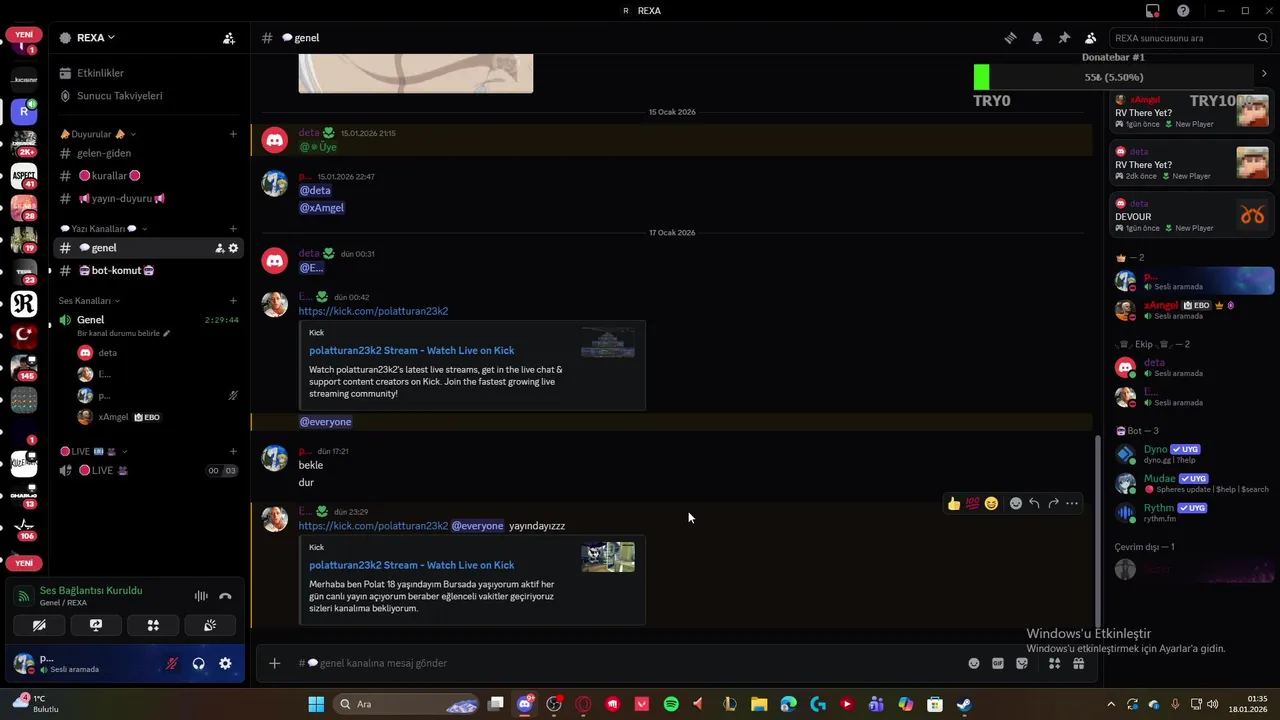
Task: Click the plus attachment button in message bar
Action: (274, 663)
